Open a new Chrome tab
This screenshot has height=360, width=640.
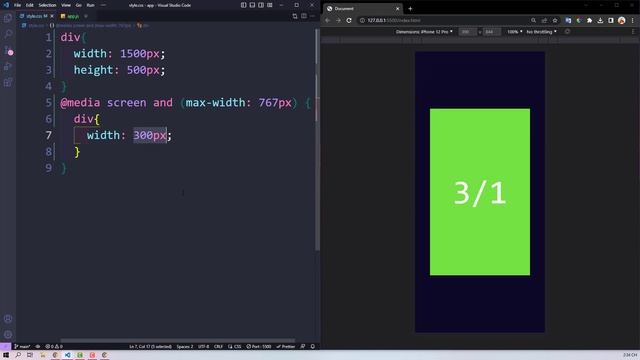click(x=410, y=9)
